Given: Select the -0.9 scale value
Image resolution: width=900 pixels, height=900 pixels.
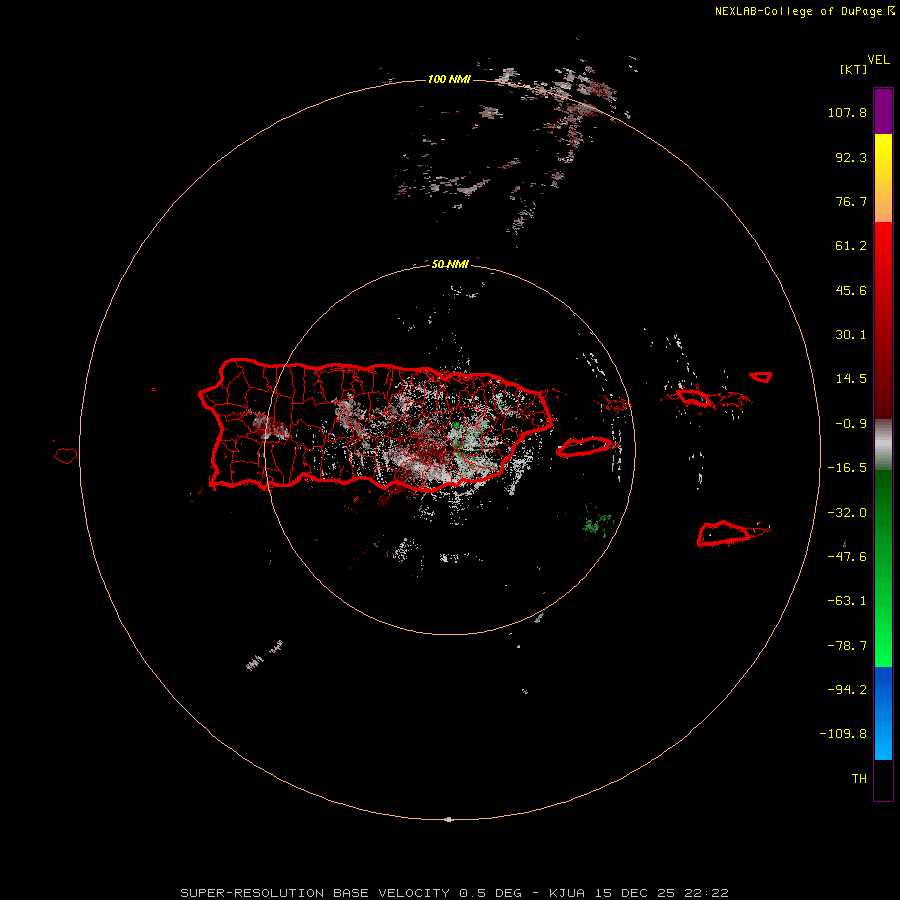Looking at the screenshot, I should click(851, 424).
